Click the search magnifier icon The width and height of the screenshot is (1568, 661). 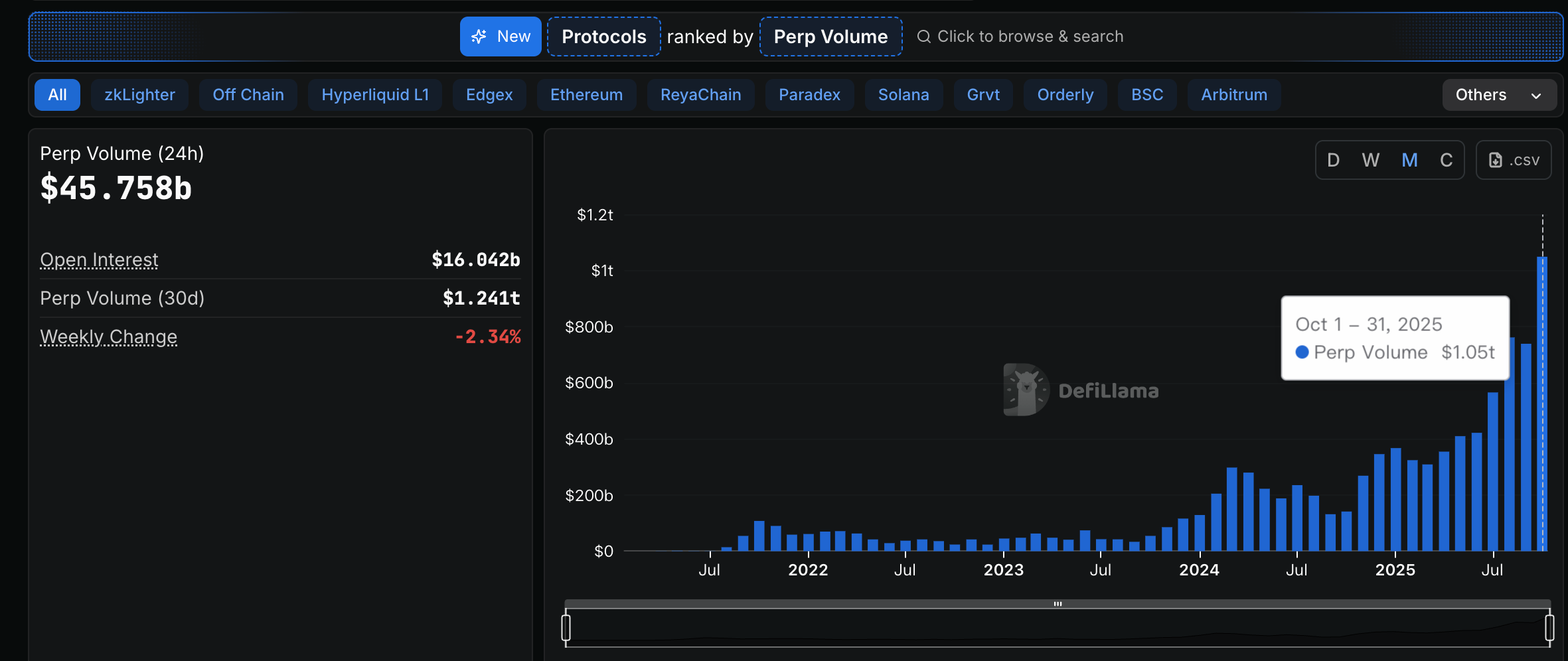tap(923, 37)
